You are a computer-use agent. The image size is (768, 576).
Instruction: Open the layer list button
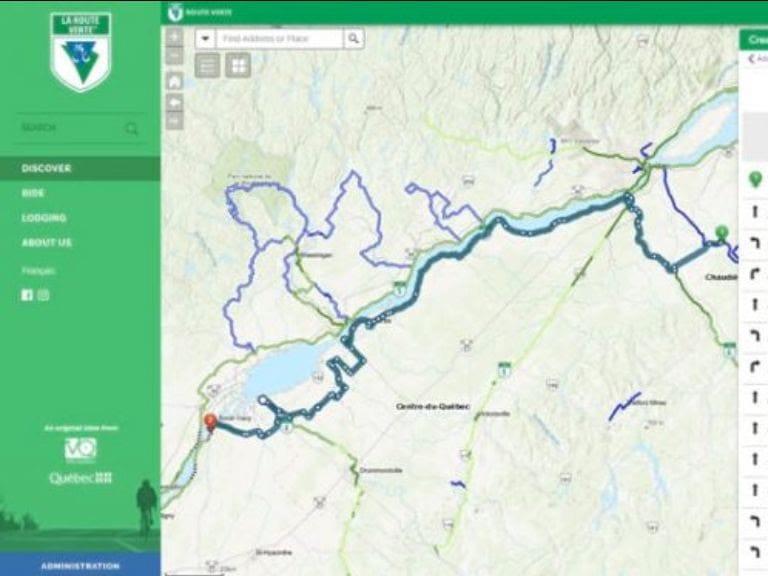(207, 65)
